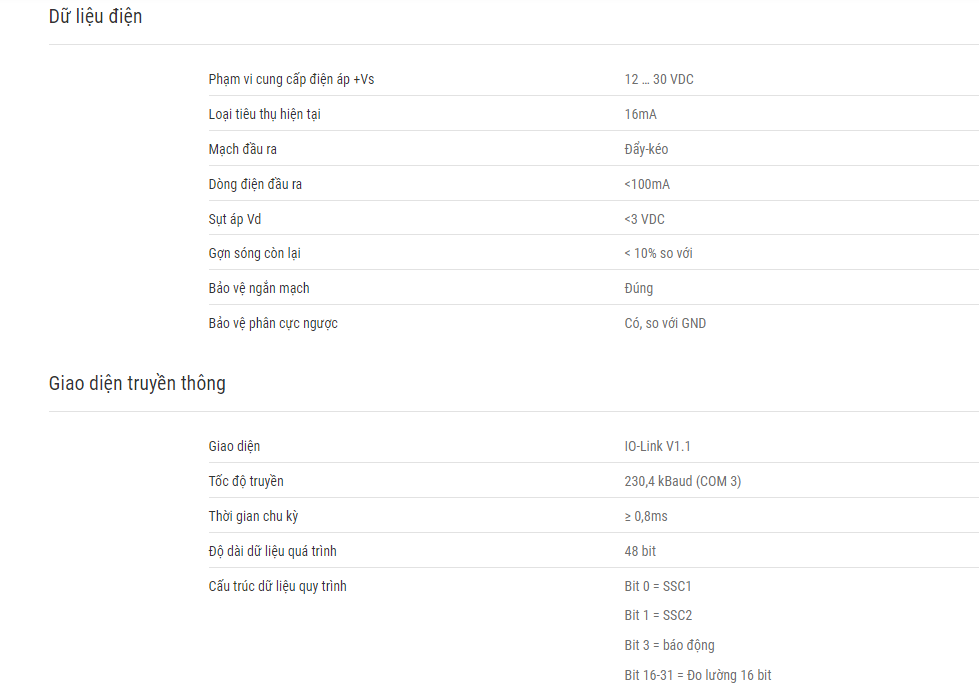Select the 'Loại tiêu thụ hiện tại' row label
The image size is (979, 691).
coord(264,114)
